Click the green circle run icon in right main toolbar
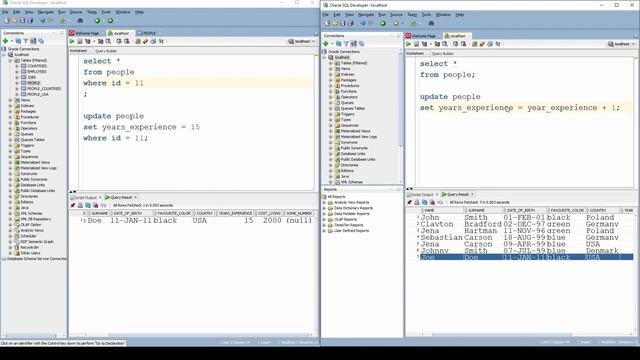Image resolution: width=640 pixels, height=360 pixels. coord(383,23)
